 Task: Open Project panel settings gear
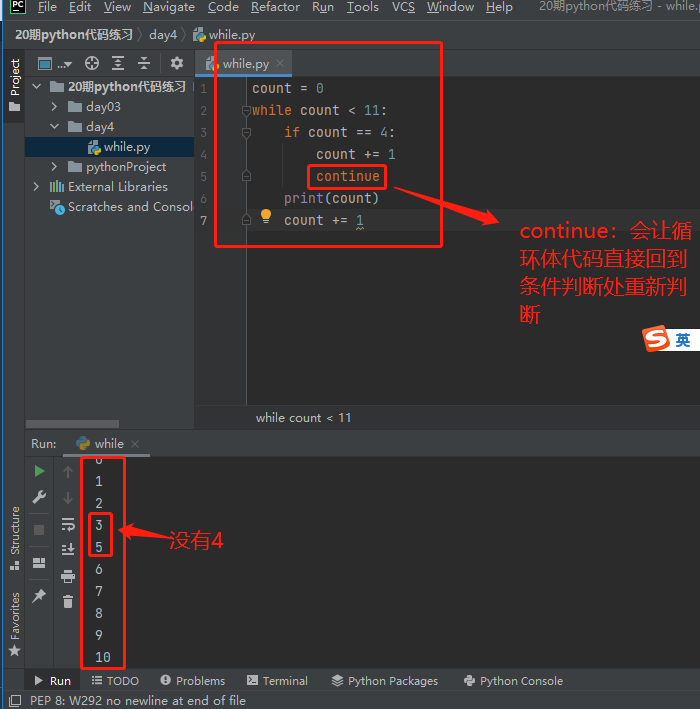point(176,63)
